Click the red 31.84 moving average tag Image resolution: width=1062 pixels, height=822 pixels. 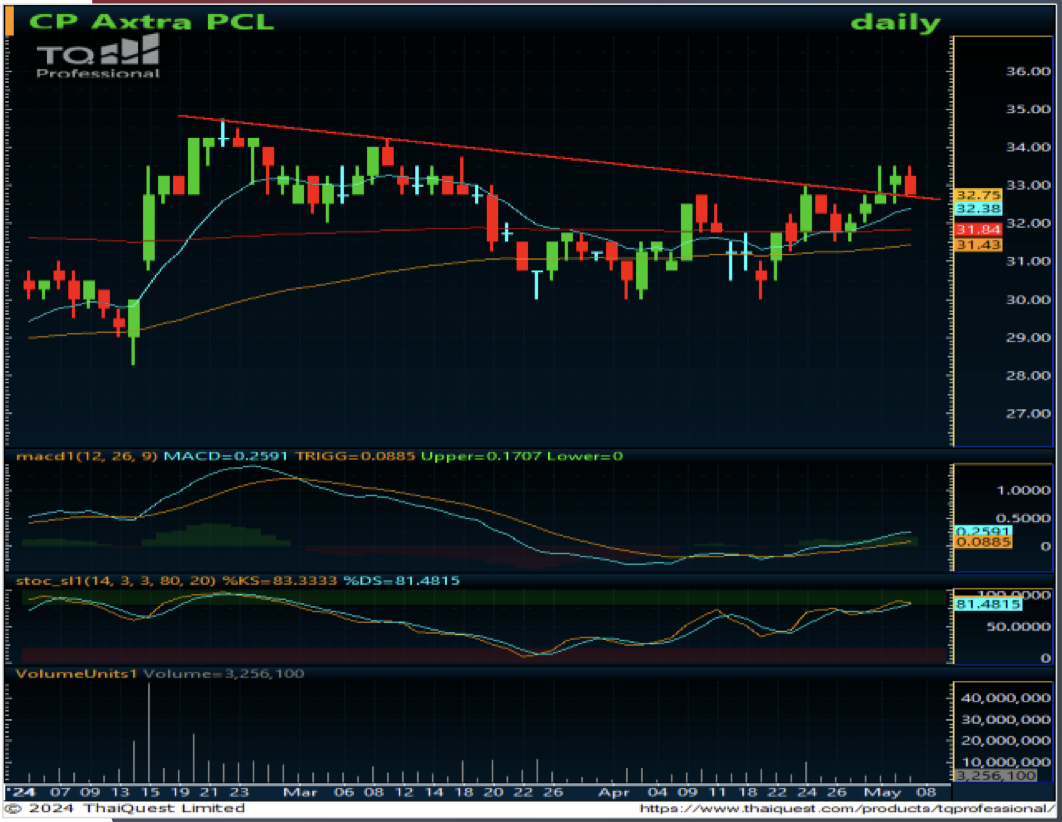[978, 230]
